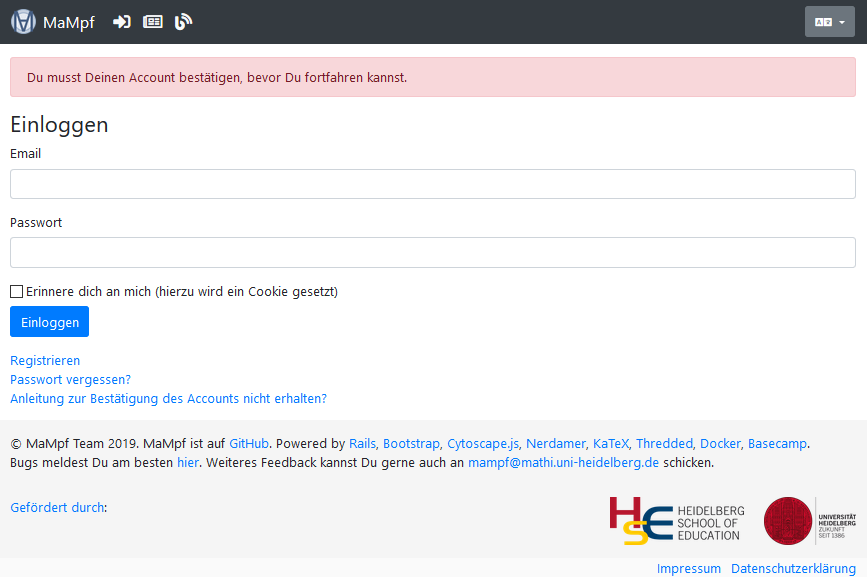The image size is (867, 578).
Task: Click the account confirmation alert message
Action: click(433, 77)
